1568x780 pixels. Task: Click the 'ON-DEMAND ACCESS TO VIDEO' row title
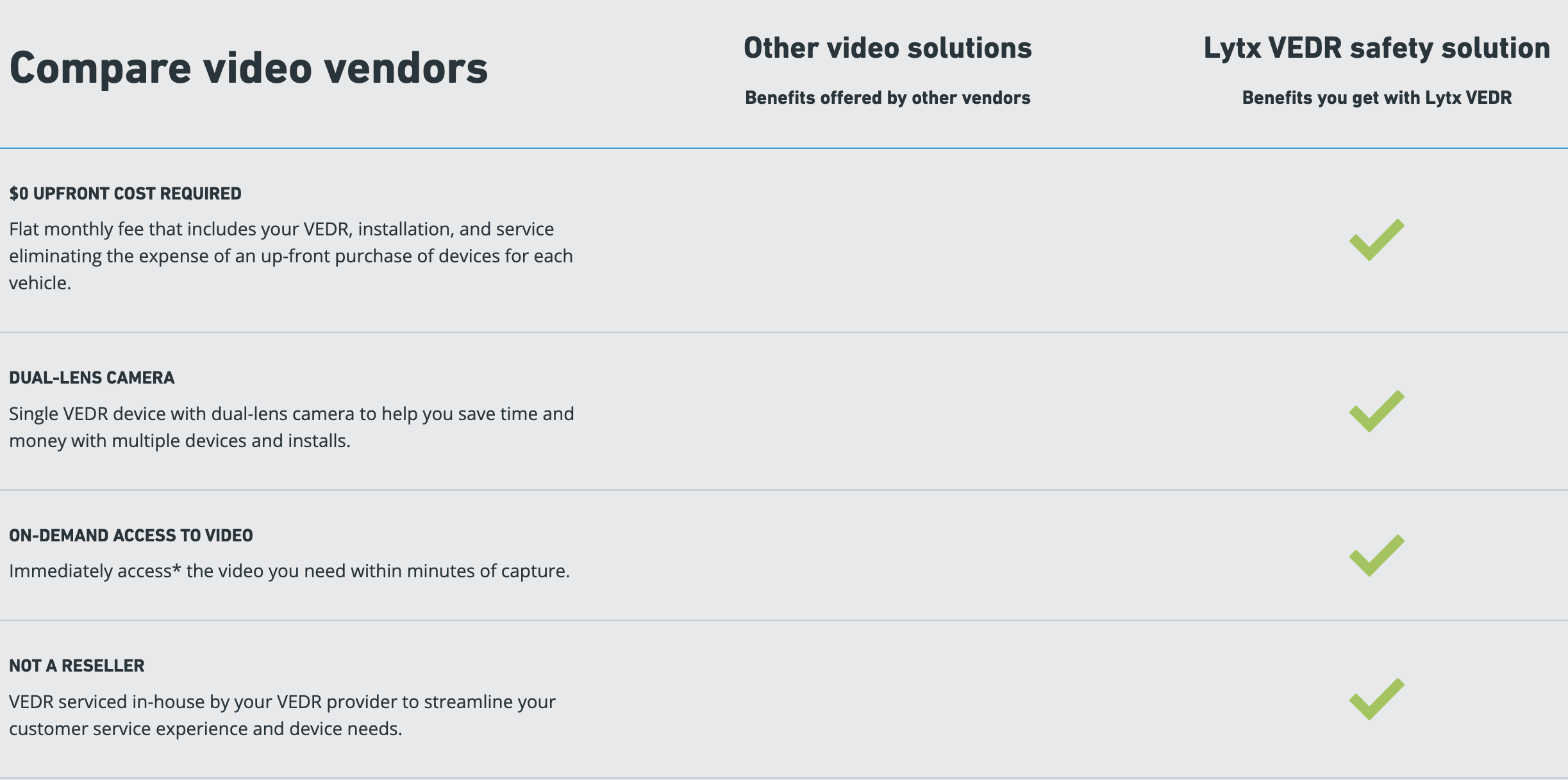click(x=131, y=536)
